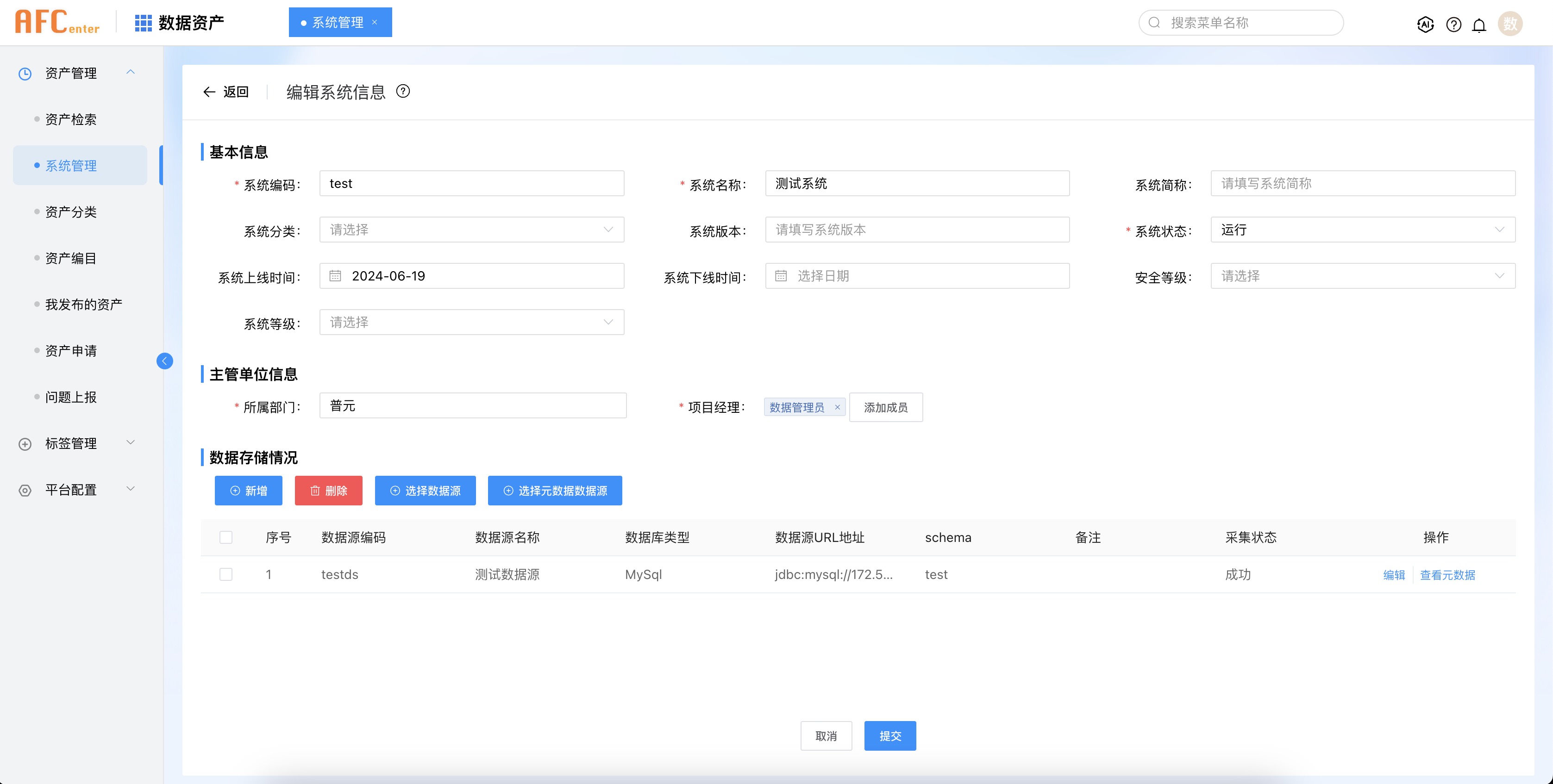This screenshot has width=1553, height=784.
Task: Collapse sidebar with the round arrow button
Action: click(164, 361)
